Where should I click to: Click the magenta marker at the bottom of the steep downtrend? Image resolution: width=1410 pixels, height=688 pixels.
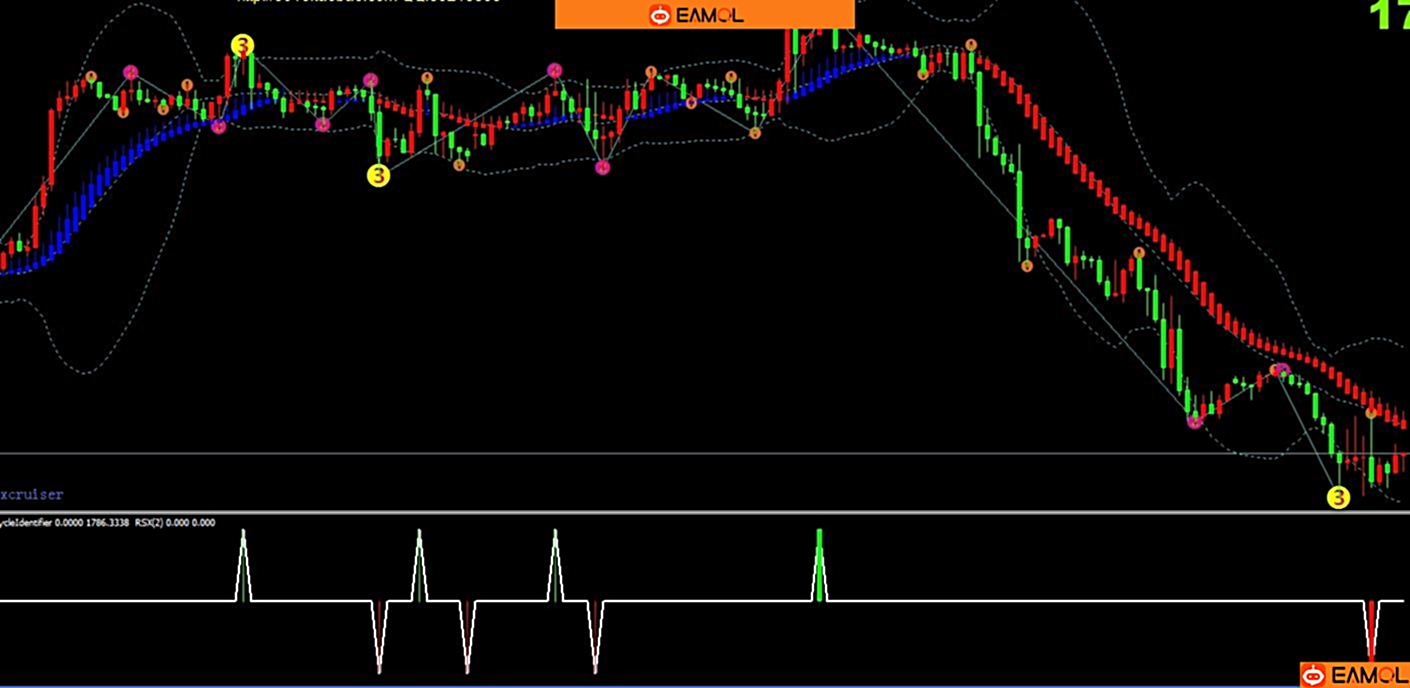click(1194, 421)
